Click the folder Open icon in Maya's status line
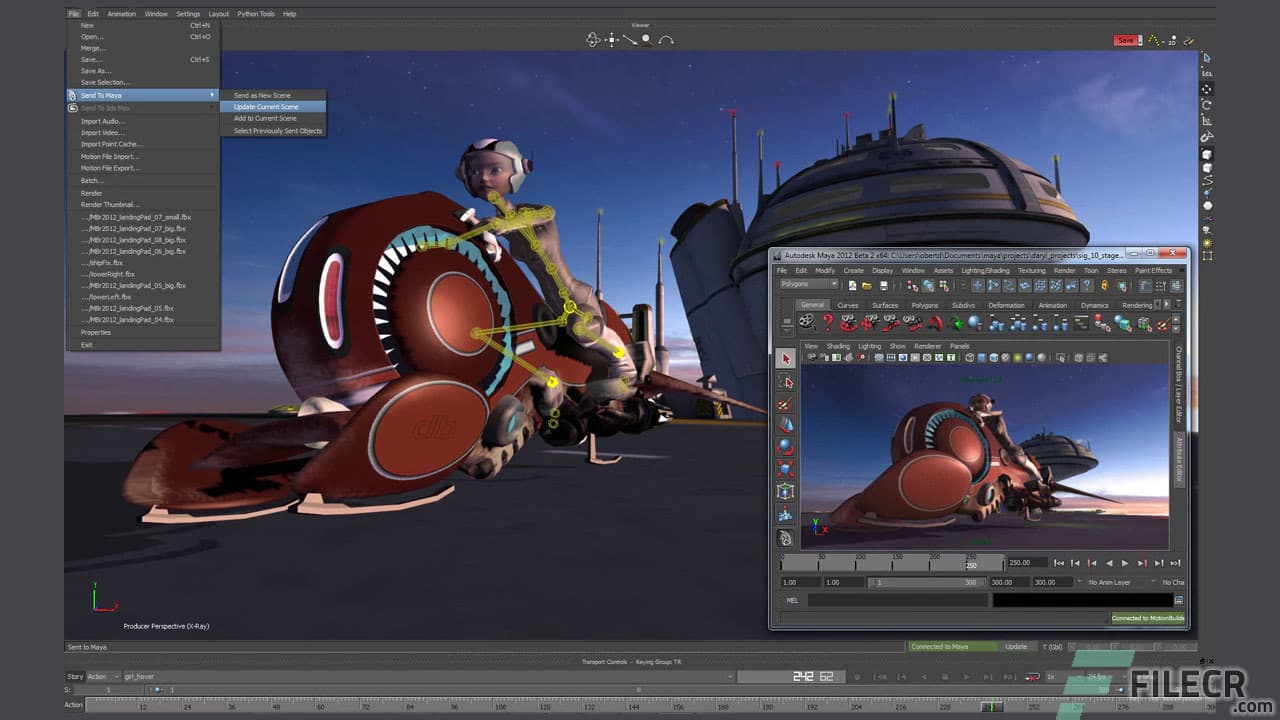 (867, 286)
